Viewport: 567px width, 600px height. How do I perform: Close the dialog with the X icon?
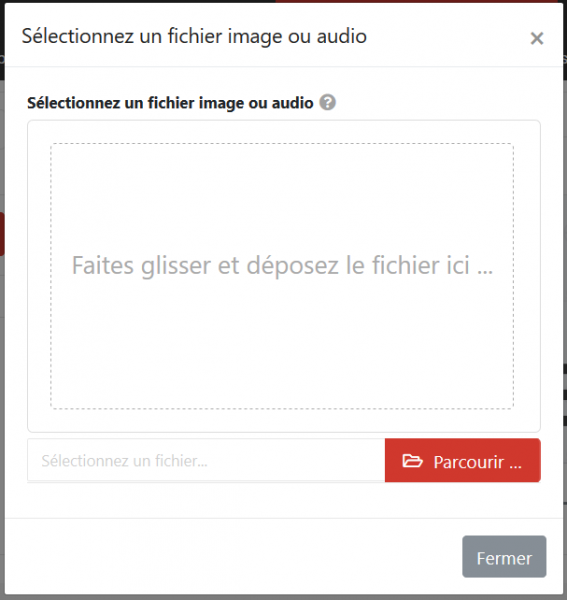537,38
